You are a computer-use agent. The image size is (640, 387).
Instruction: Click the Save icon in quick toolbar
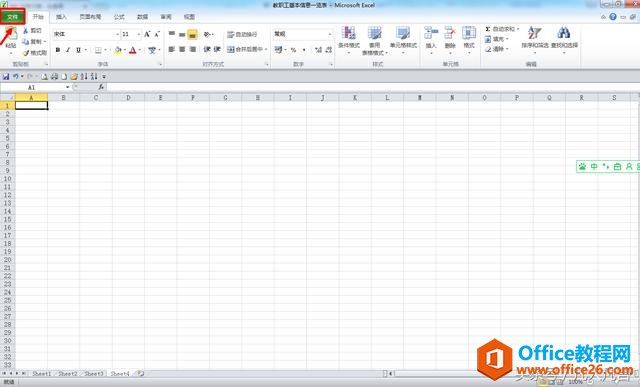click(x=6, y=76)
